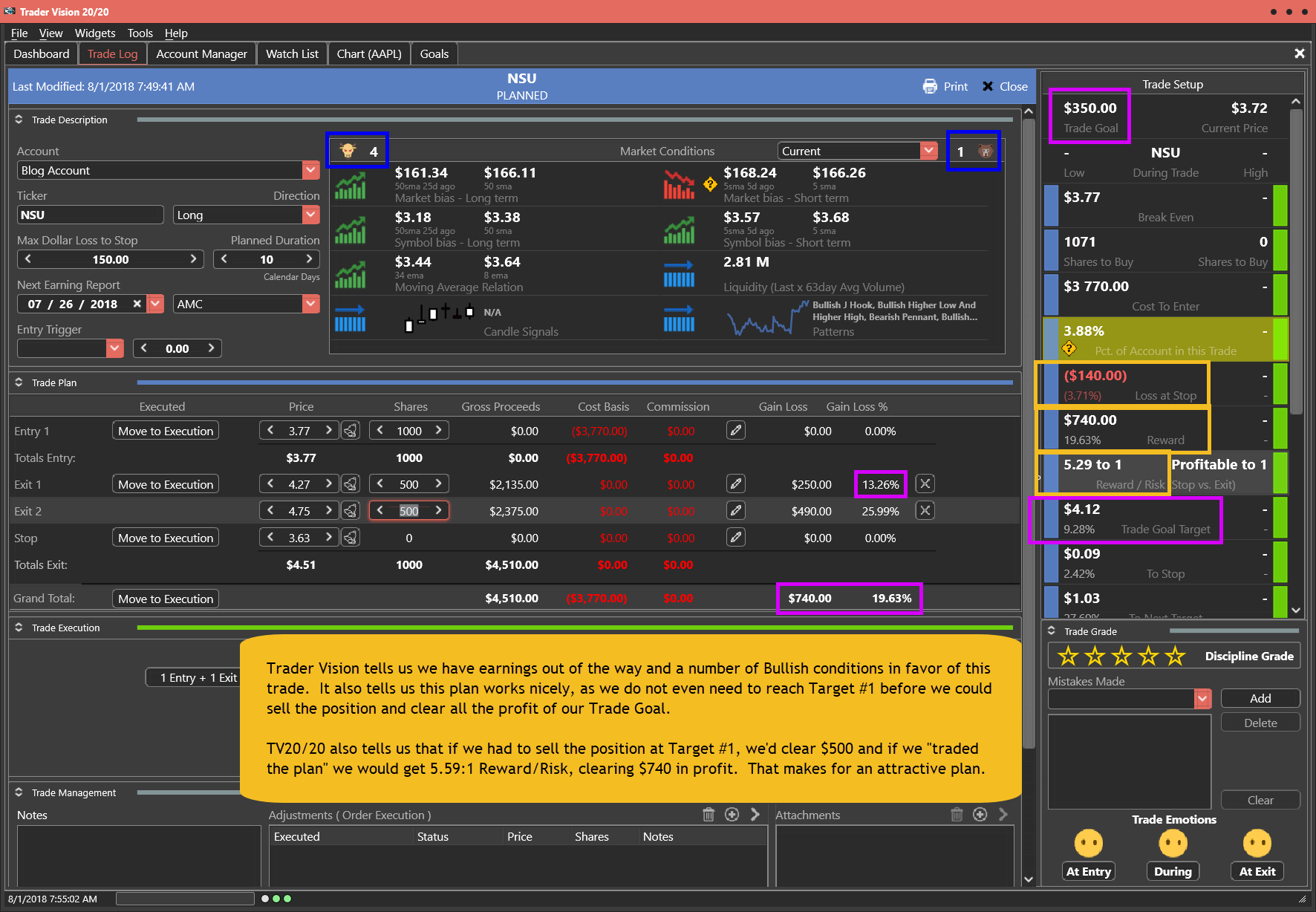The width and height of the screenshot is (1316, 912).
Task: Click the long term market bias green chart icon
Action: click(x=350, y=186)
